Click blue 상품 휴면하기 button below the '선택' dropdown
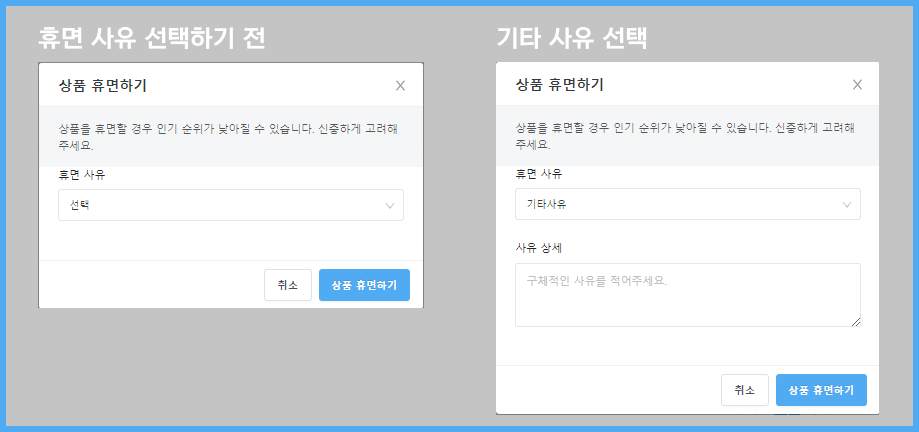The width and height of the screenshot is (919, 432). tap(364, 285)
